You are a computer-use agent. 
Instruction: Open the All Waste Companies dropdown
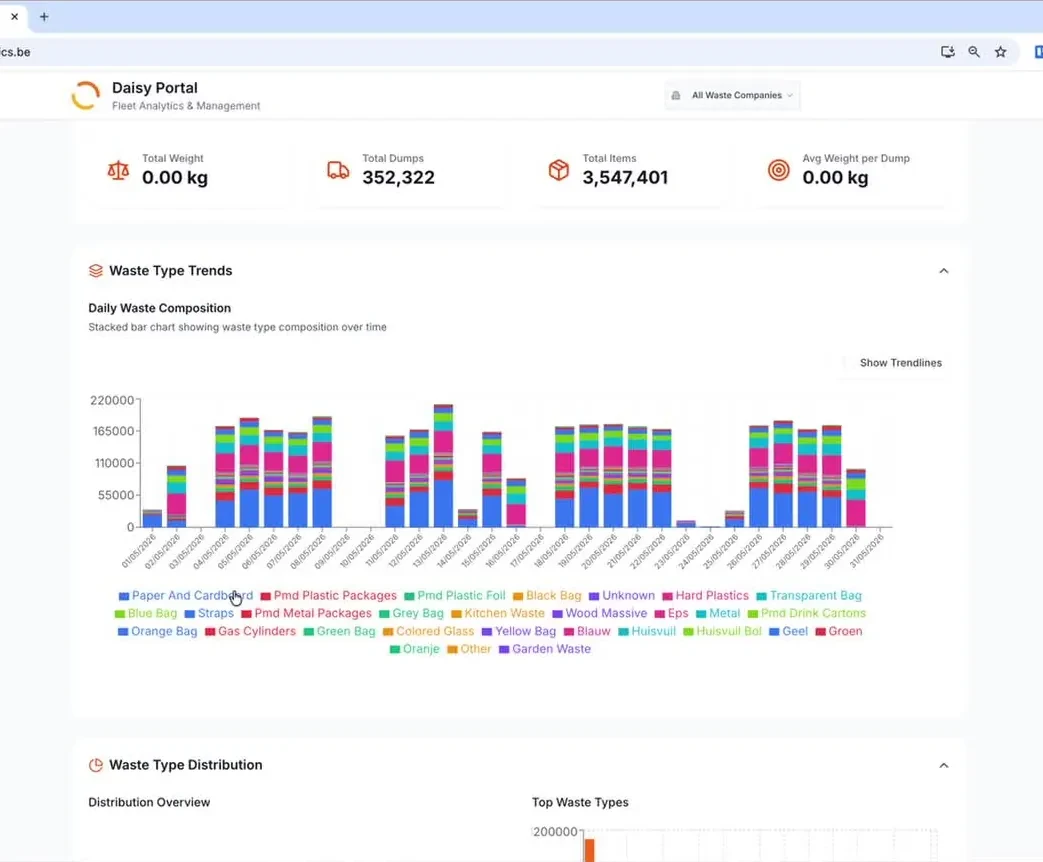coord(732,95)
